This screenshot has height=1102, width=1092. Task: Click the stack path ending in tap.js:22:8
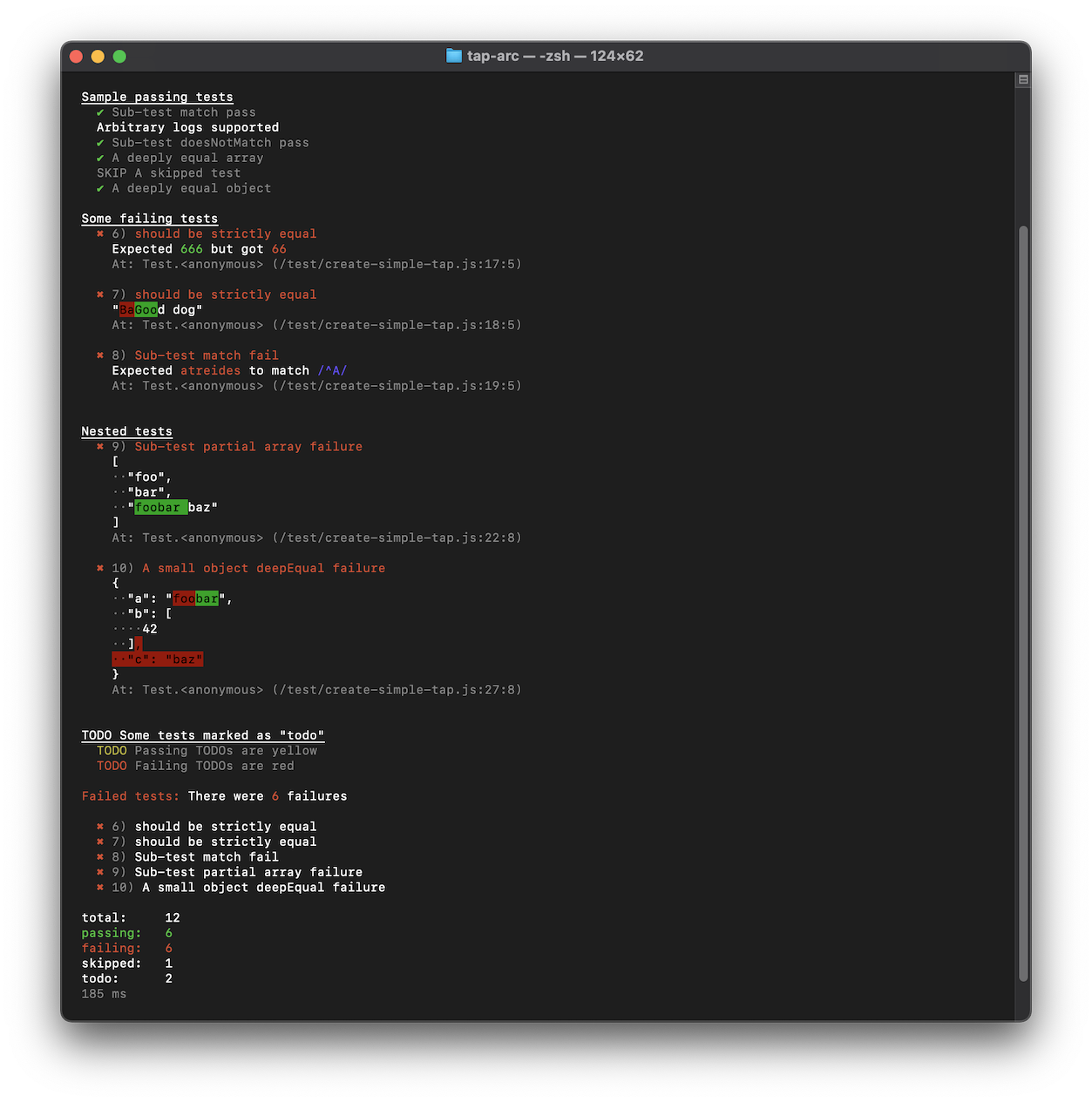[x=316, y=537]
